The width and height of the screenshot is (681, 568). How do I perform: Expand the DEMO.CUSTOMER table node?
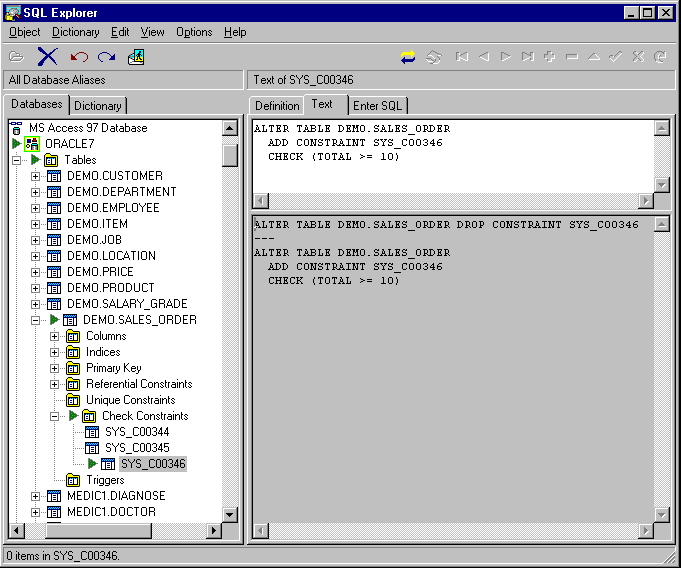(x=36, y=176)
